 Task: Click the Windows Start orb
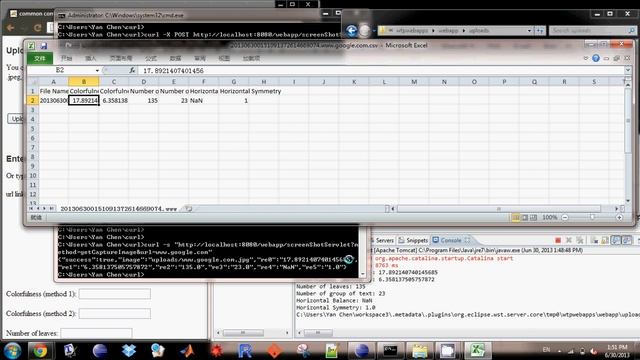click(12, 351)
